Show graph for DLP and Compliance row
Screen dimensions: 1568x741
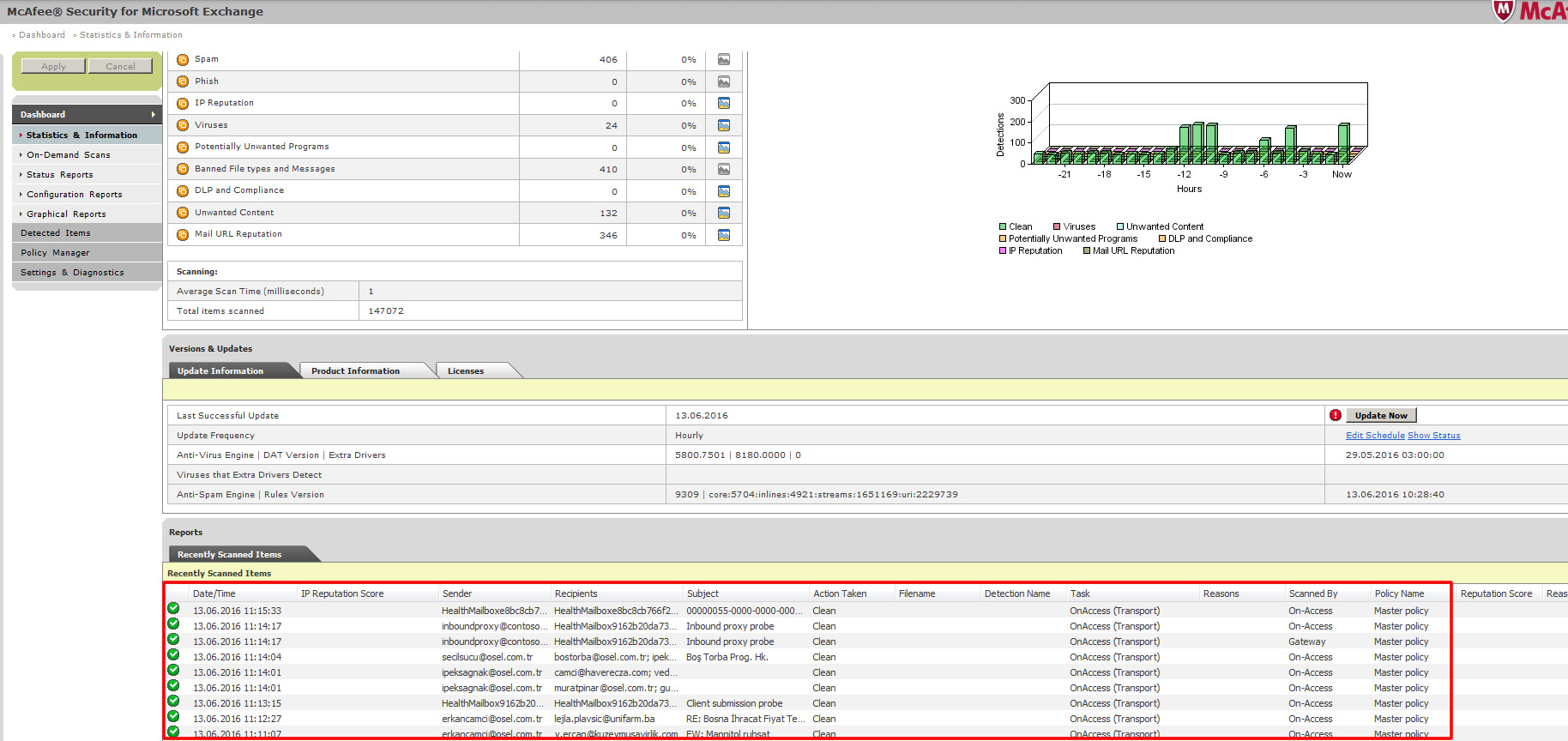tap(724, 191)
